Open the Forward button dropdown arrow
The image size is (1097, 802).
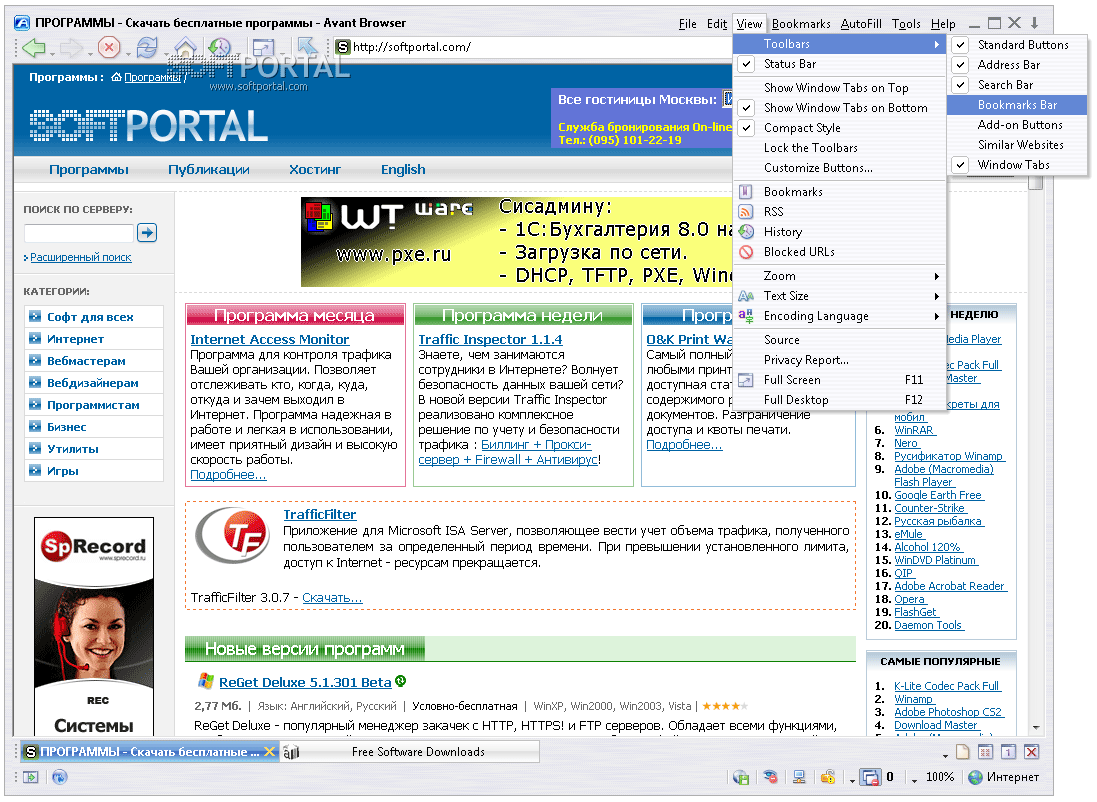(90, 52)
